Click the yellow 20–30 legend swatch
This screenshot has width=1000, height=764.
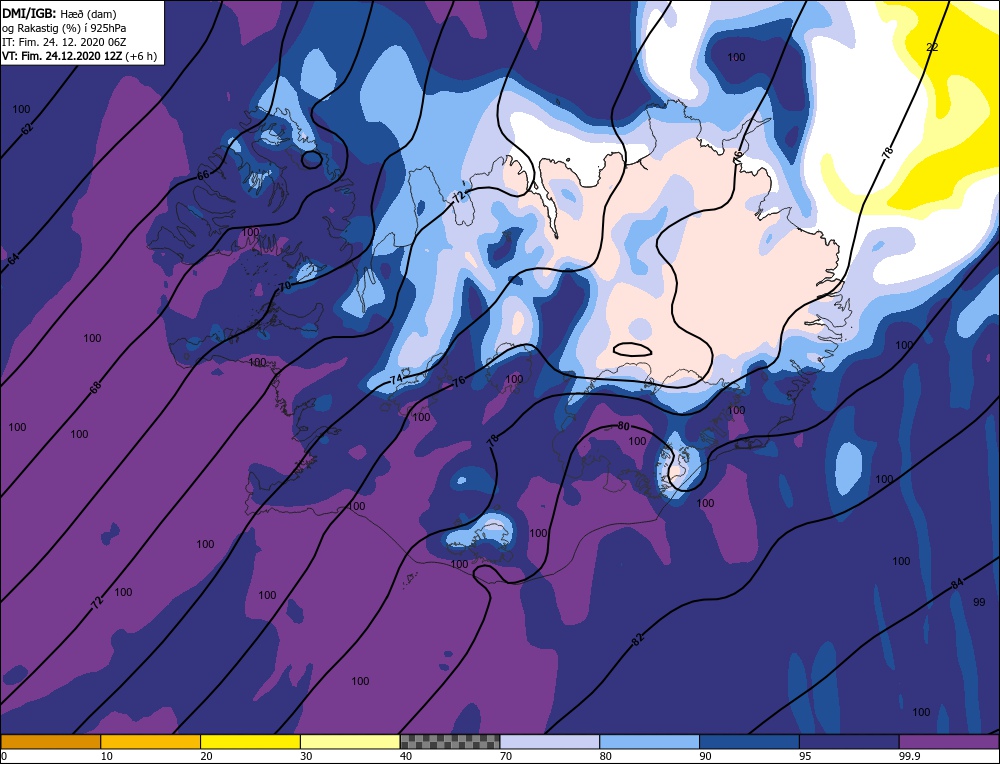250,742
